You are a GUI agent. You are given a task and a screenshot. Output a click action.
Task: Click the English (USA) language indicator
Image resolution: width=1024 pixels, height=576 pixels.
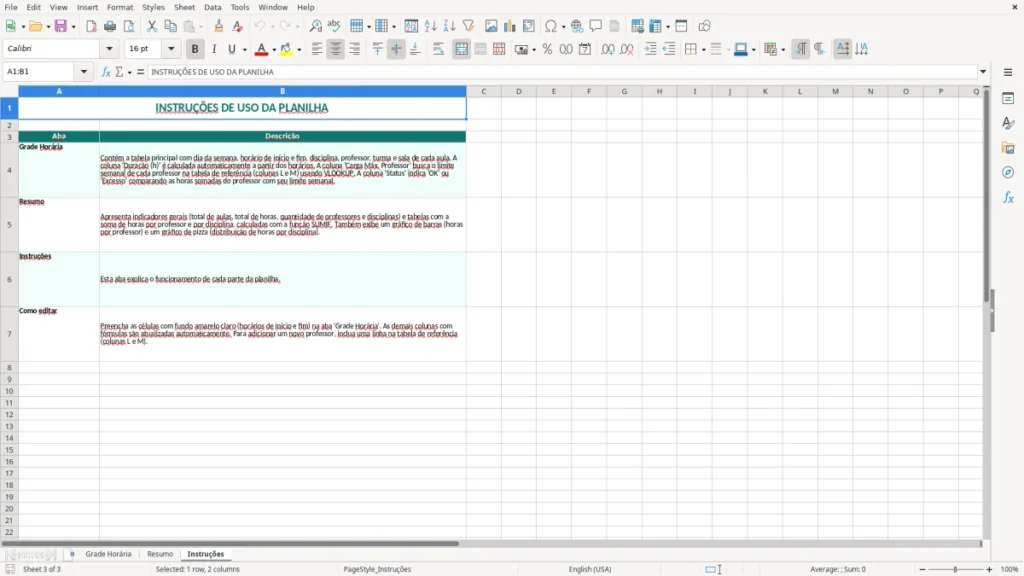(x=590, y=569)
